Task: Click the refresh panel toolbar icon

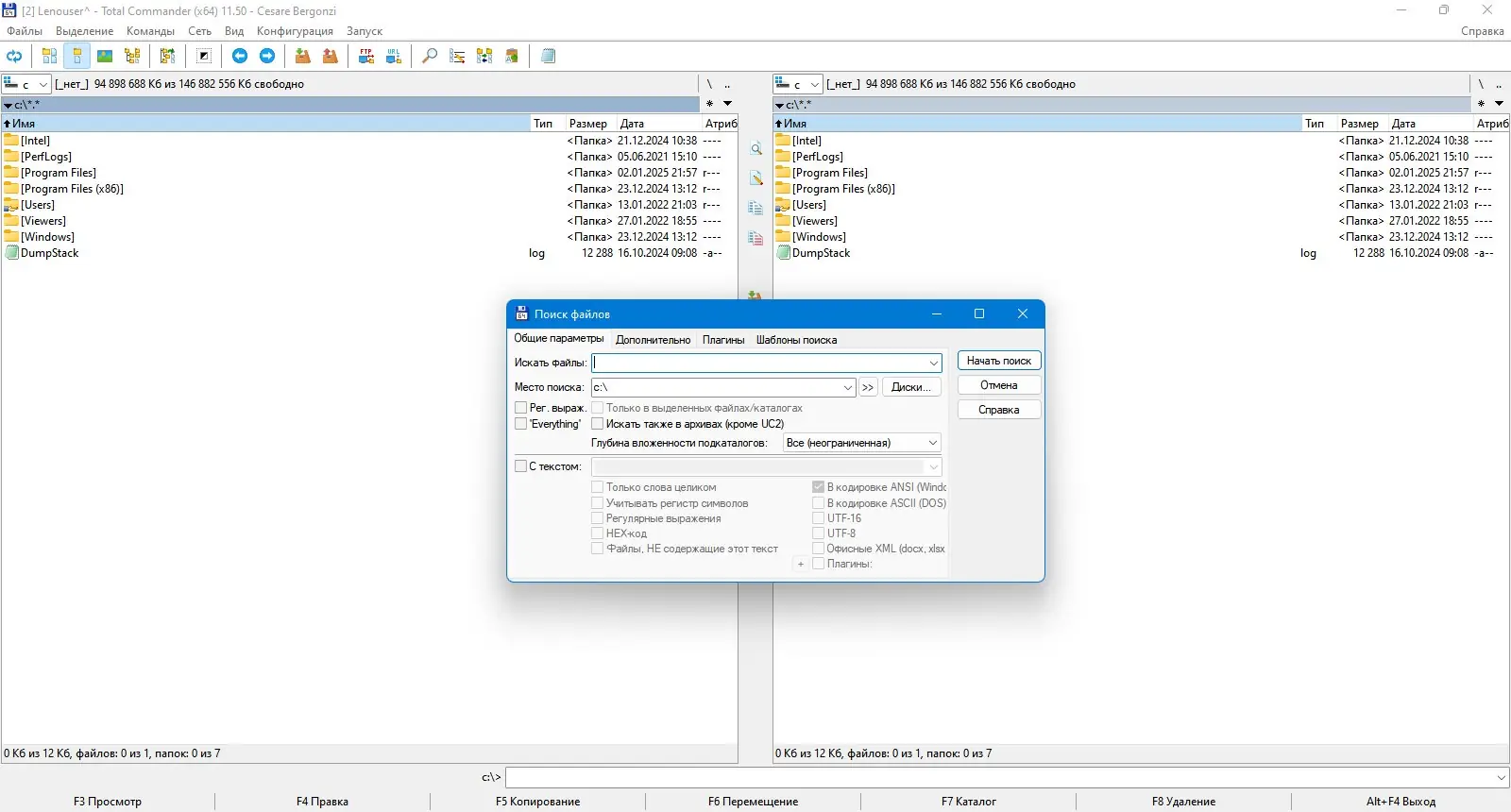Action: 14,56
